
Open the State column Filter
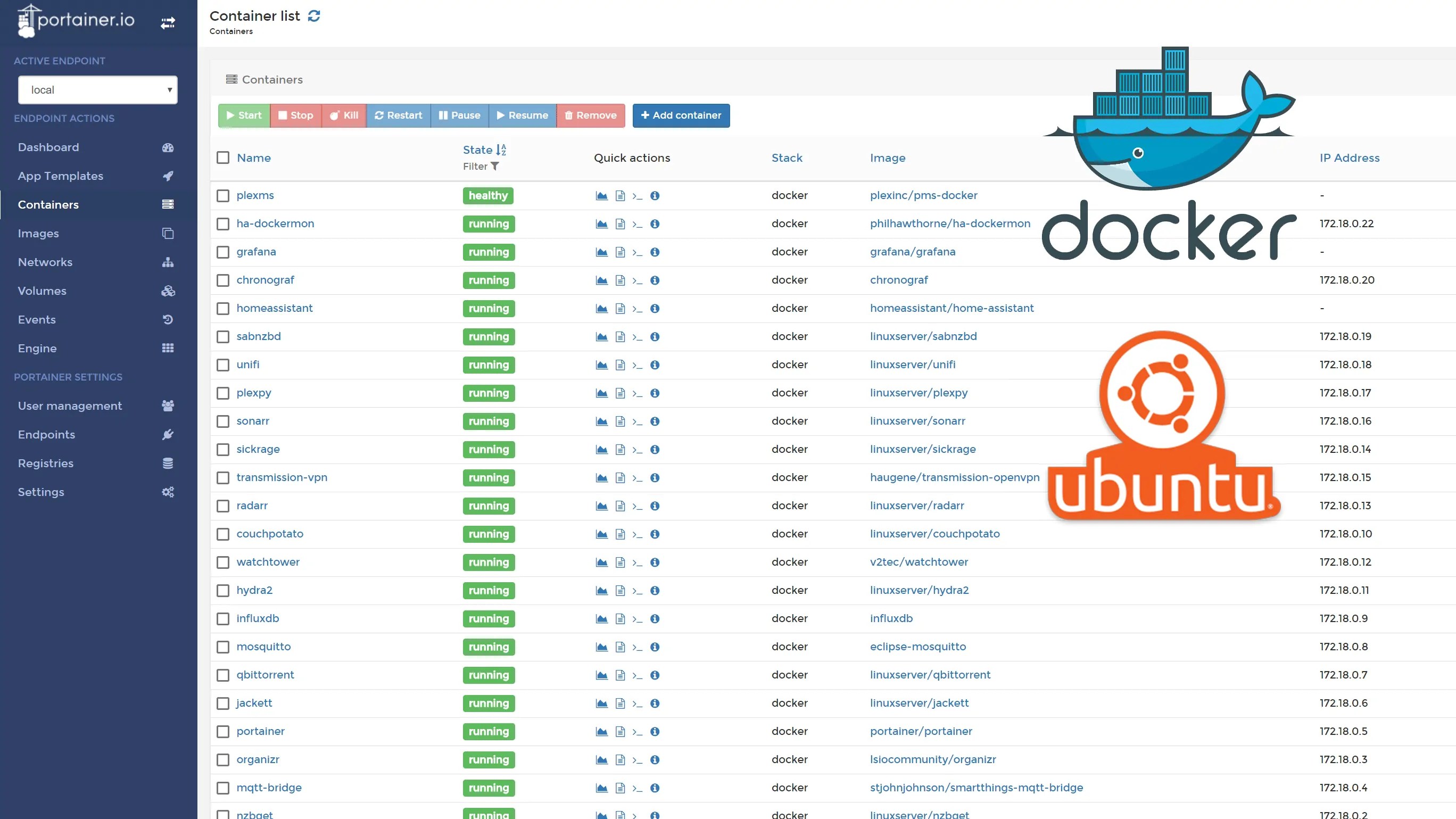(x=481, y=166)
